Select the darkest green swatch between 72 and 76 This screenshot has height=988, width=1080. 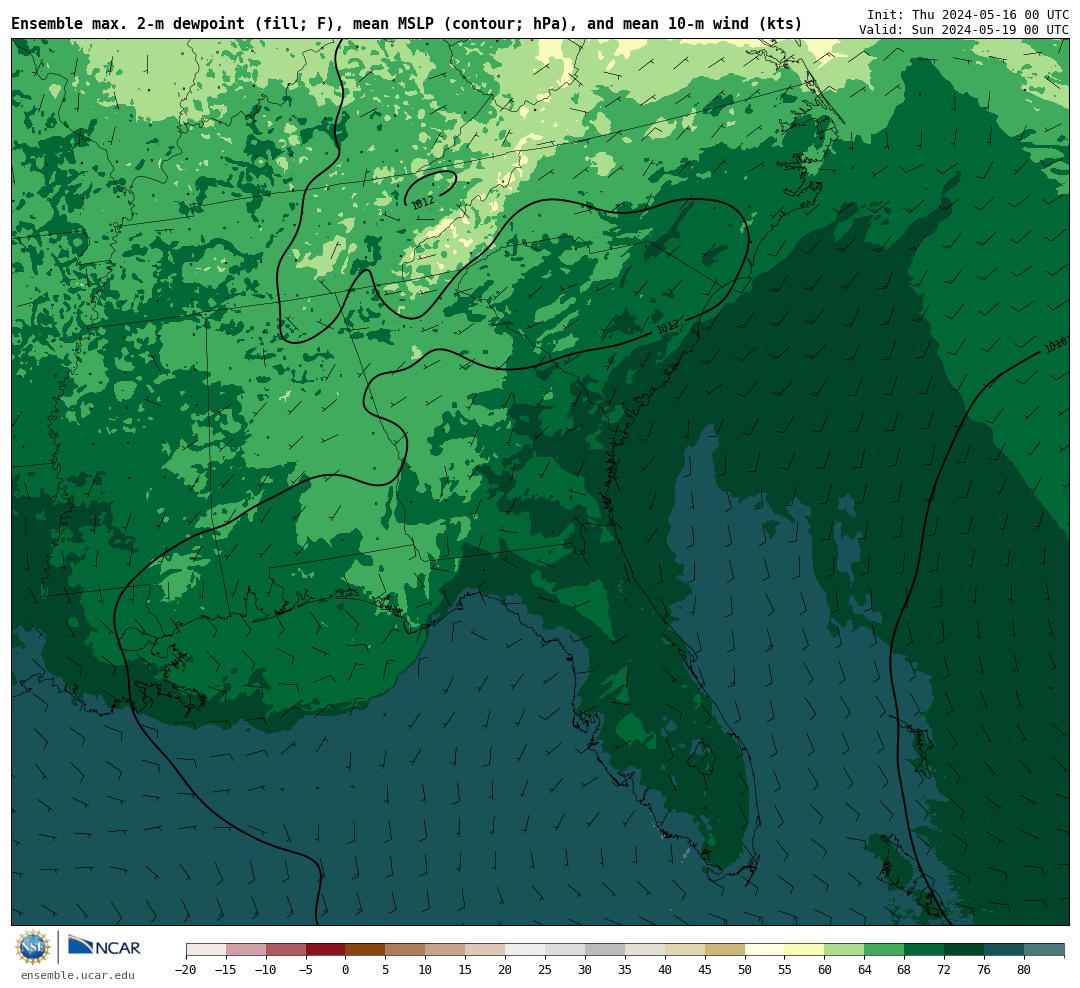964,949
